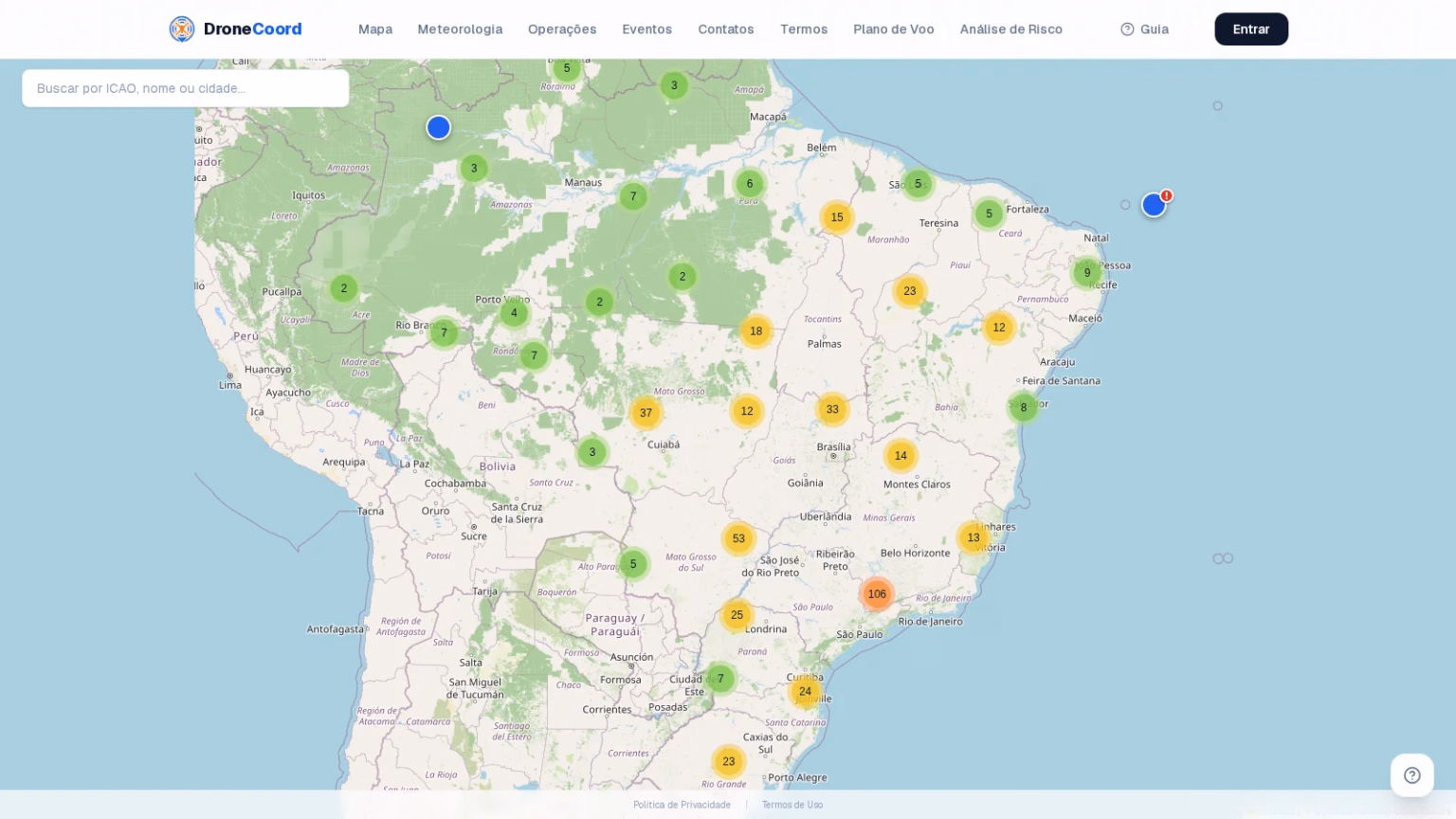
Task: Open the green 6 cluster marker
Action: point(750,184)
